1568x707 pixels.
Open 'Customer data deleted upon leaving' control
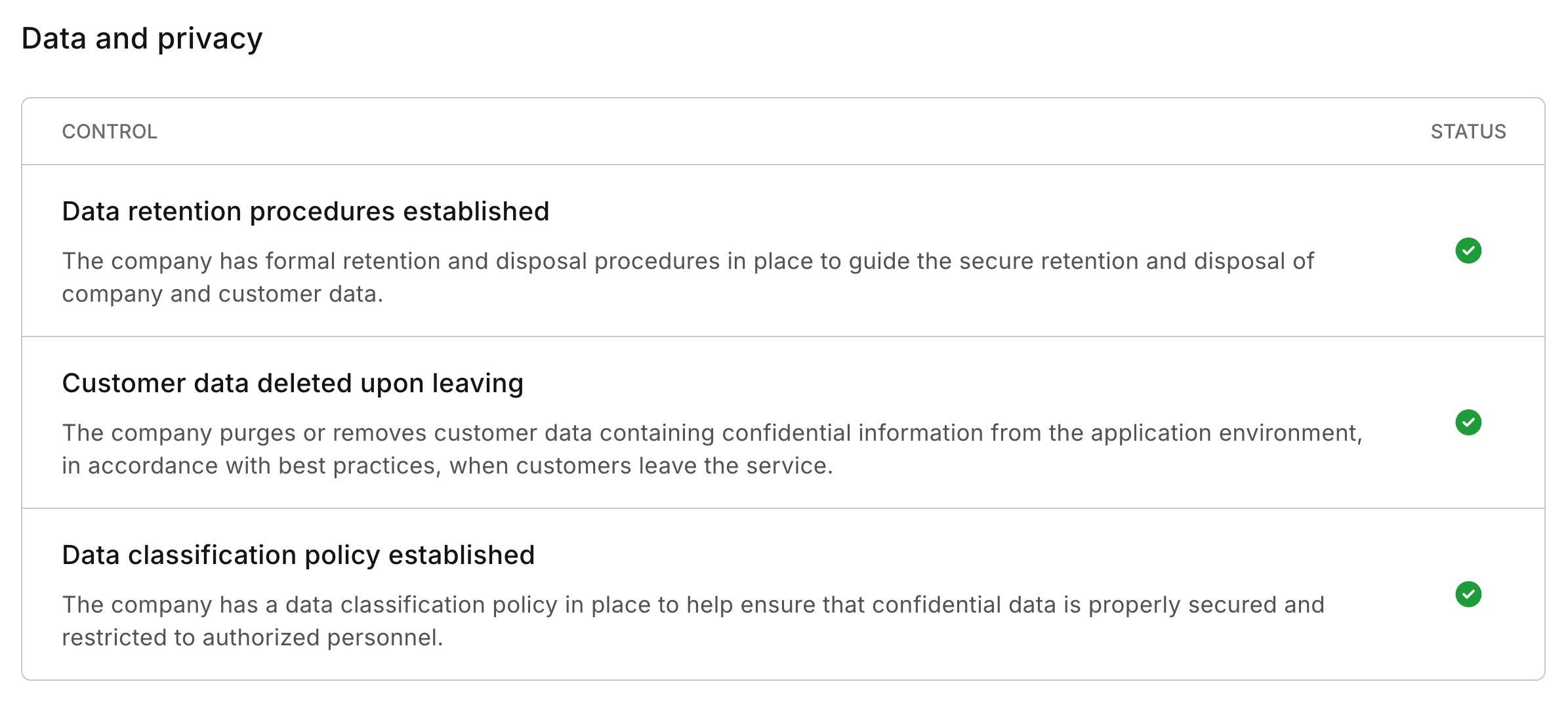[293, 383]
